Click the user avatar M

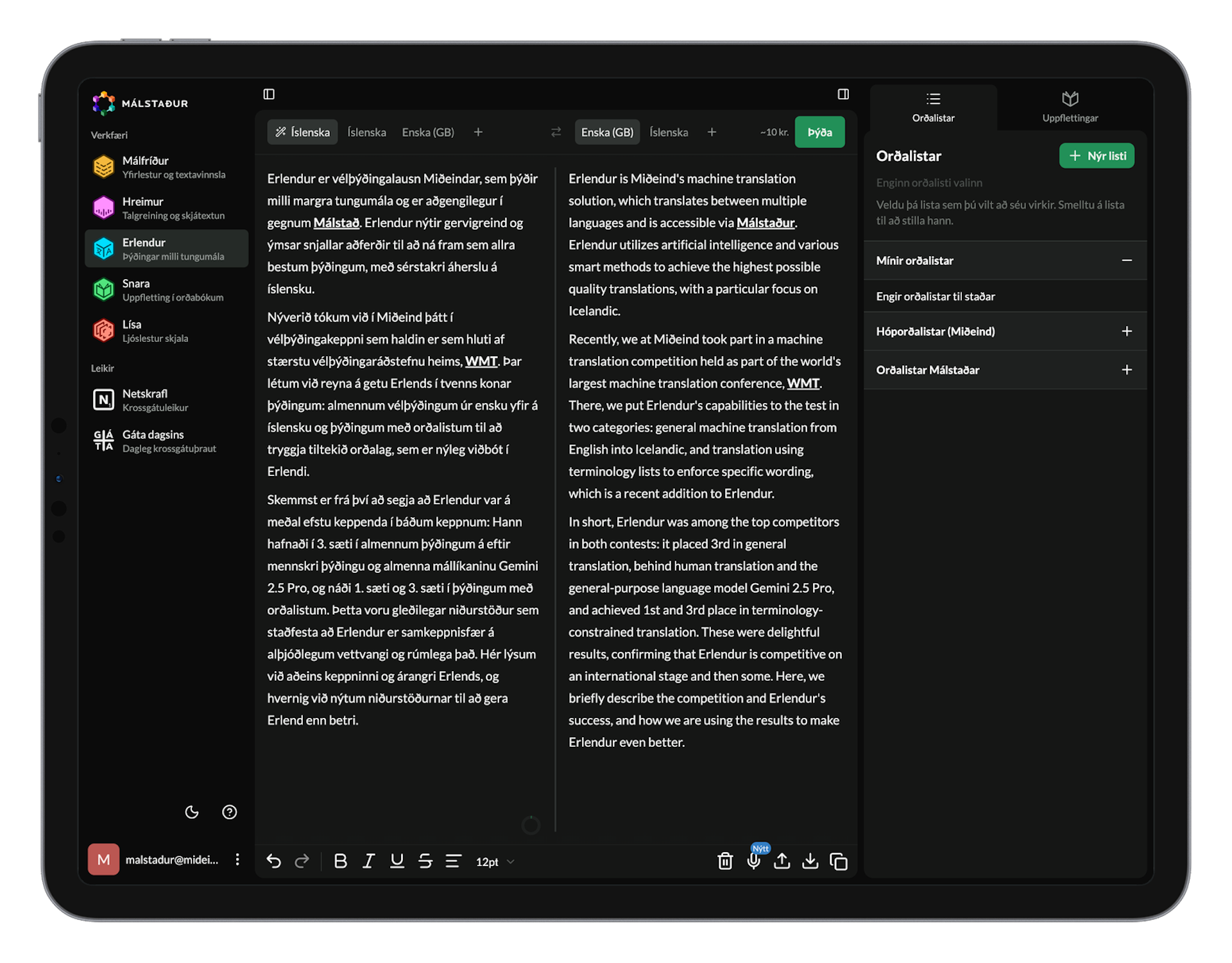[103, 860]
